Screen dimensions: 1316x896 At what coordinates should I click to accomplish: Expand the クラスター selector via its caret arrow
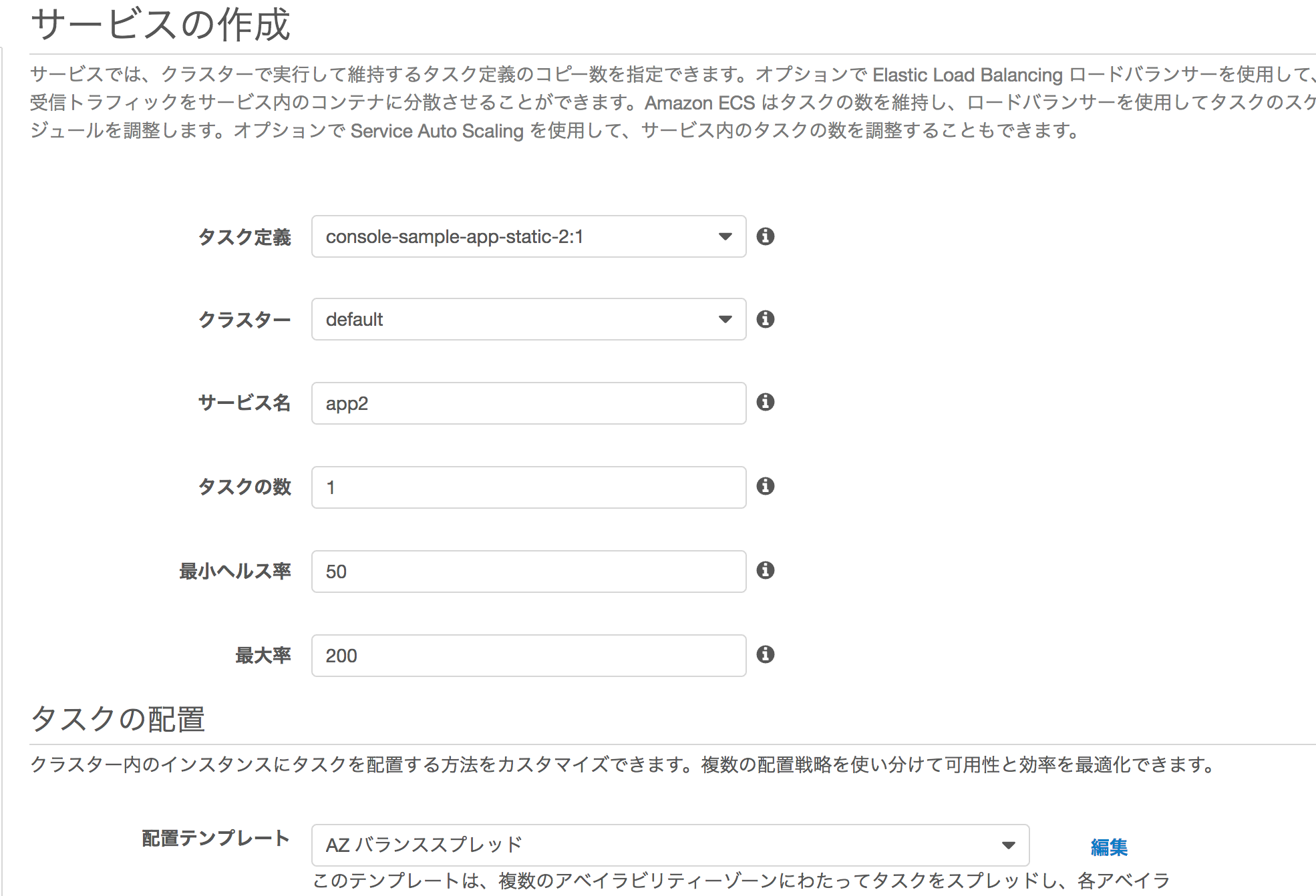(x=725, y=319)
